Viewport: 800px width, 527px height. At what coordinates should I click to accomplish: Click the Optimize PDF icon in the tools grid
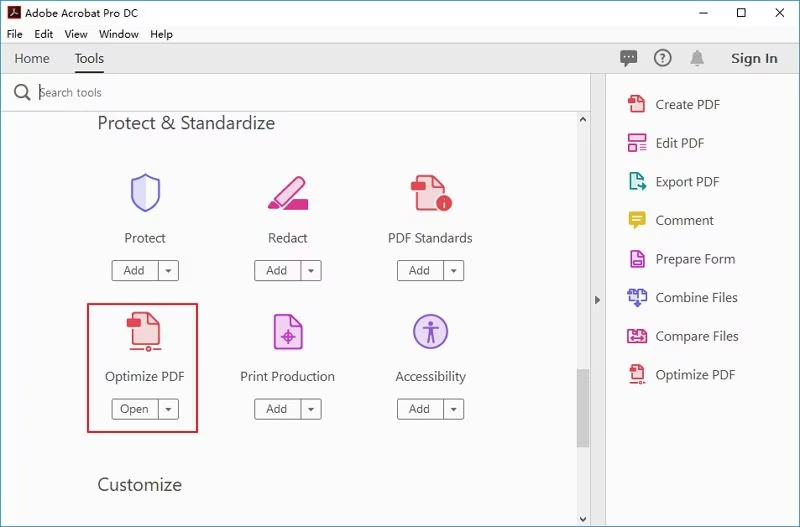point(144,332)
